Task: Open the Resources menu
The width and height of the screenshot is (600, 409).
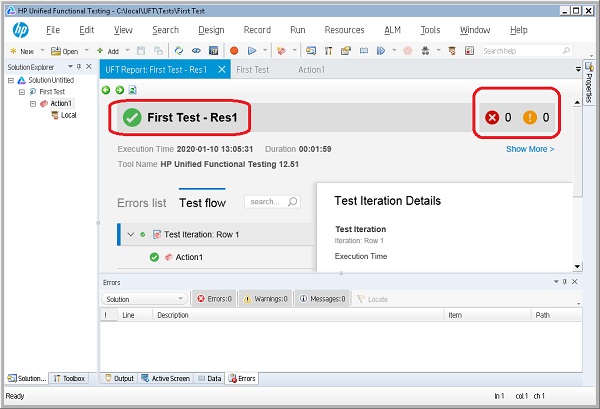Action: pyautogui.click(x=344, y=30)
